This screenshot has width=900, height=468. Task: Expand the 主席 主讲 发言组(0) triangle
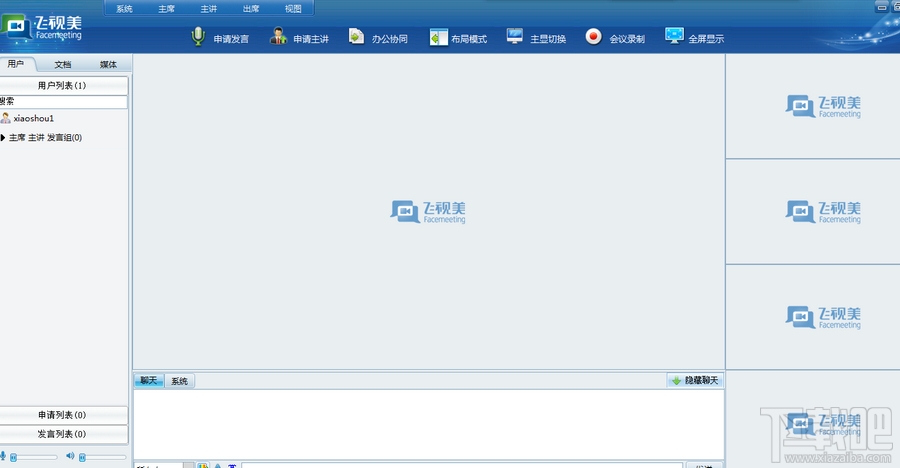(x=3, y=138)
